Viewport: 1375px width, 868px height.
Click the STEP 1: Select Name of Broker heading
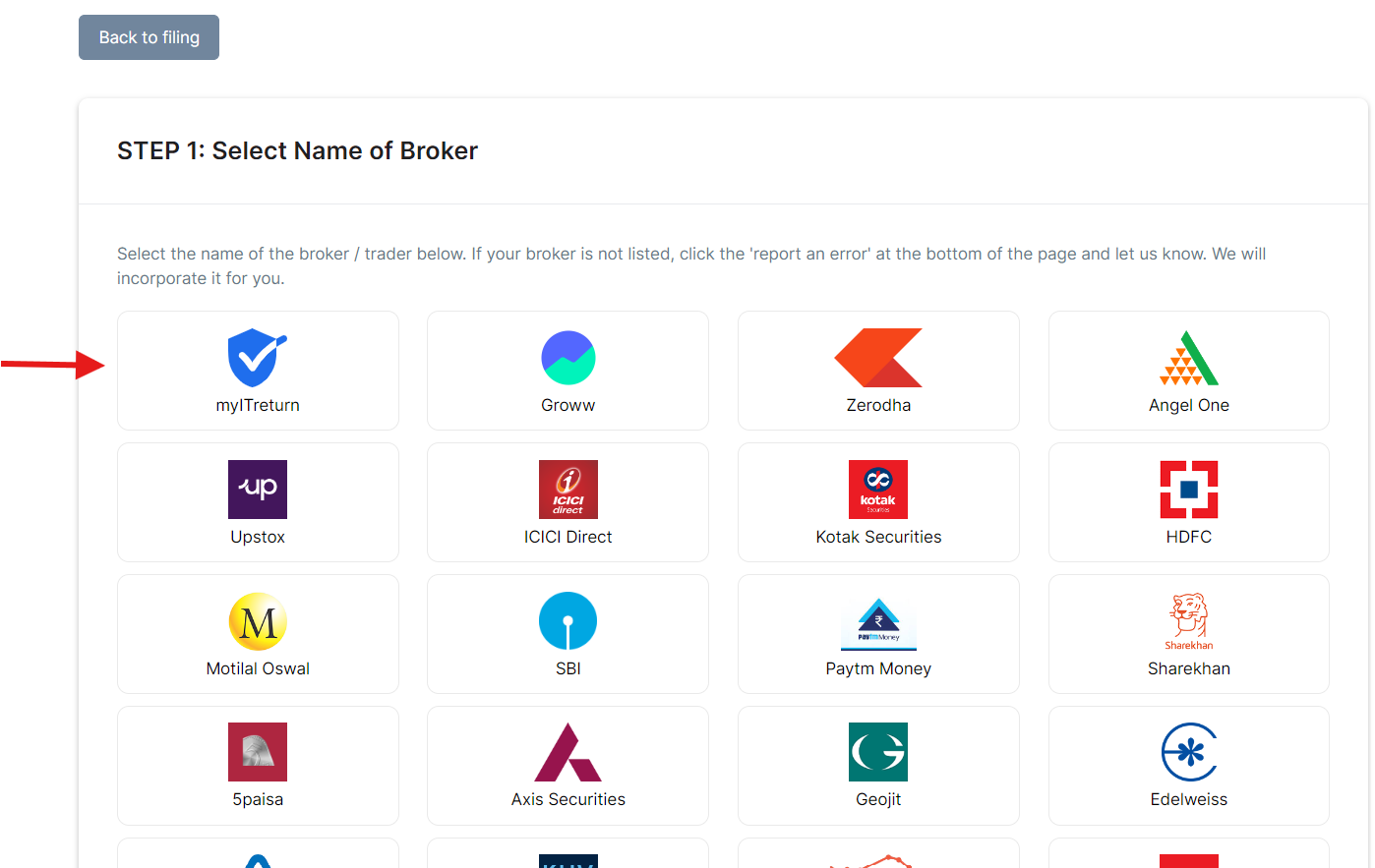point(297,150)
